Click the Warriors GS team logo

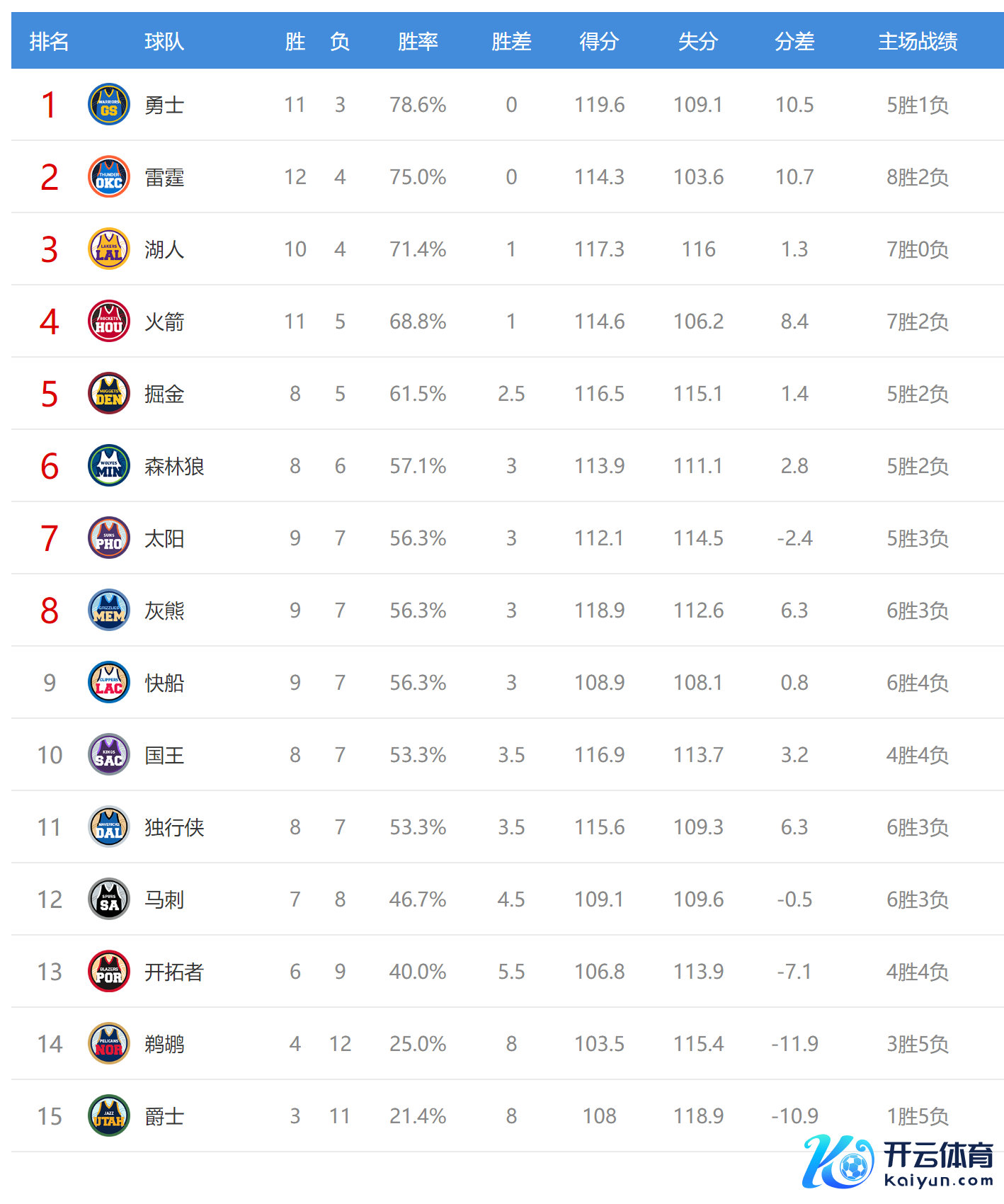pyautogui.click(x=109, y=104)
